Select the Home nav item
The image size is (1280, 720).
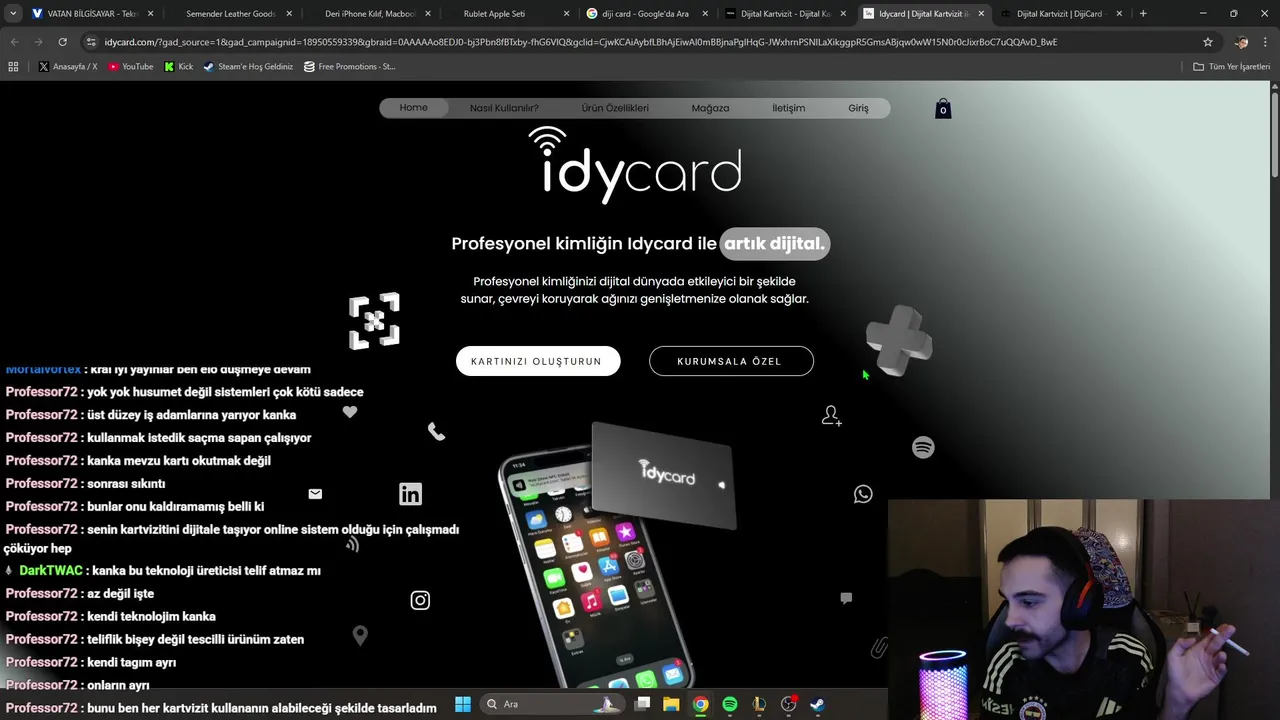tap(413, 108)
